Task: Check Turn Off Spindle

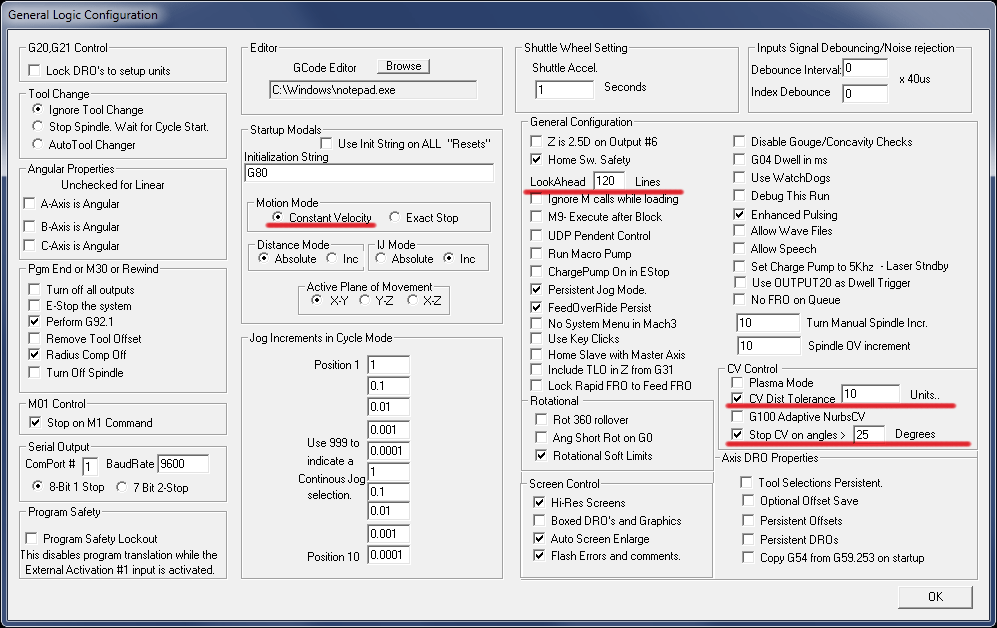Action: pos(34,372)
